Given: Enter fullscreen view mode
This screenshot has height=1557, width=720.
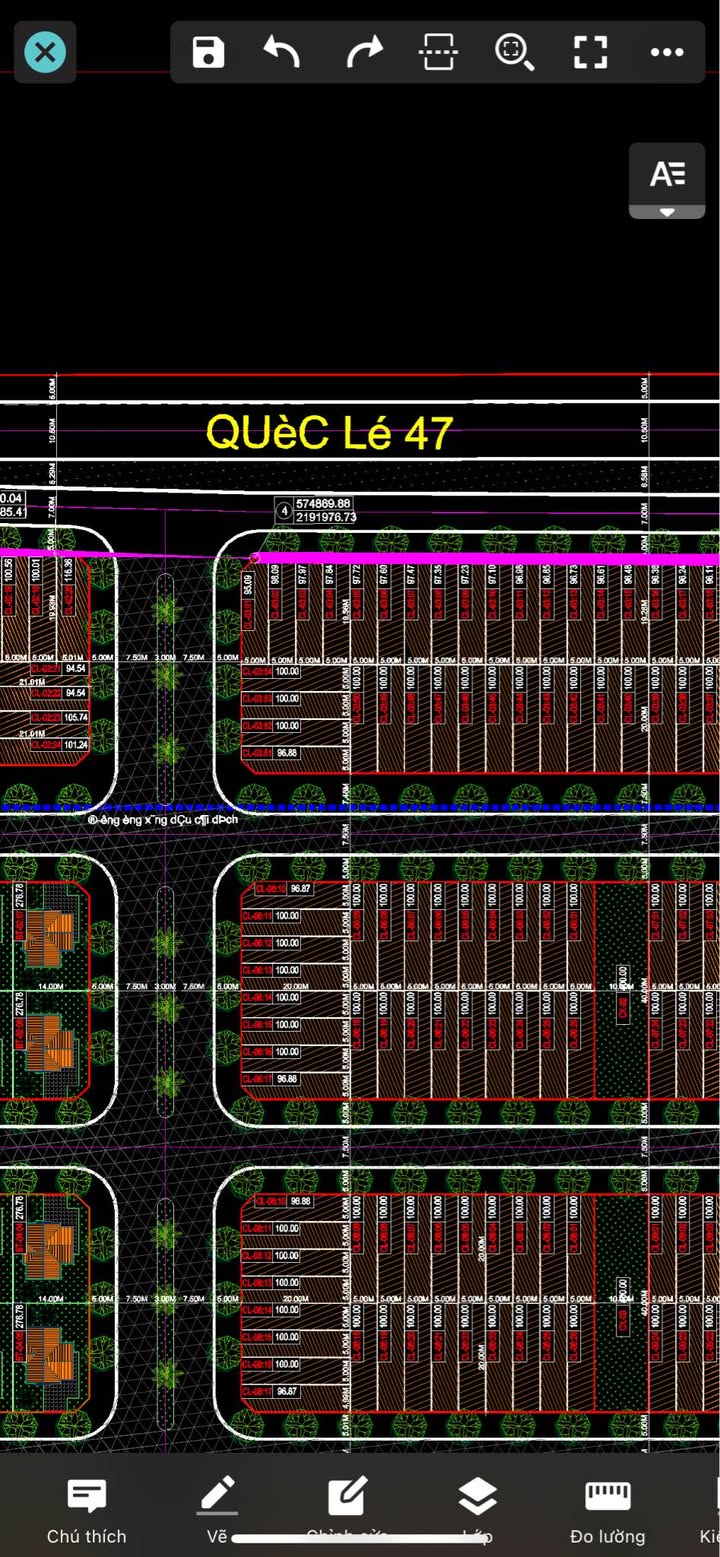Looking at the screenshot, I should (x=590, y=52).
